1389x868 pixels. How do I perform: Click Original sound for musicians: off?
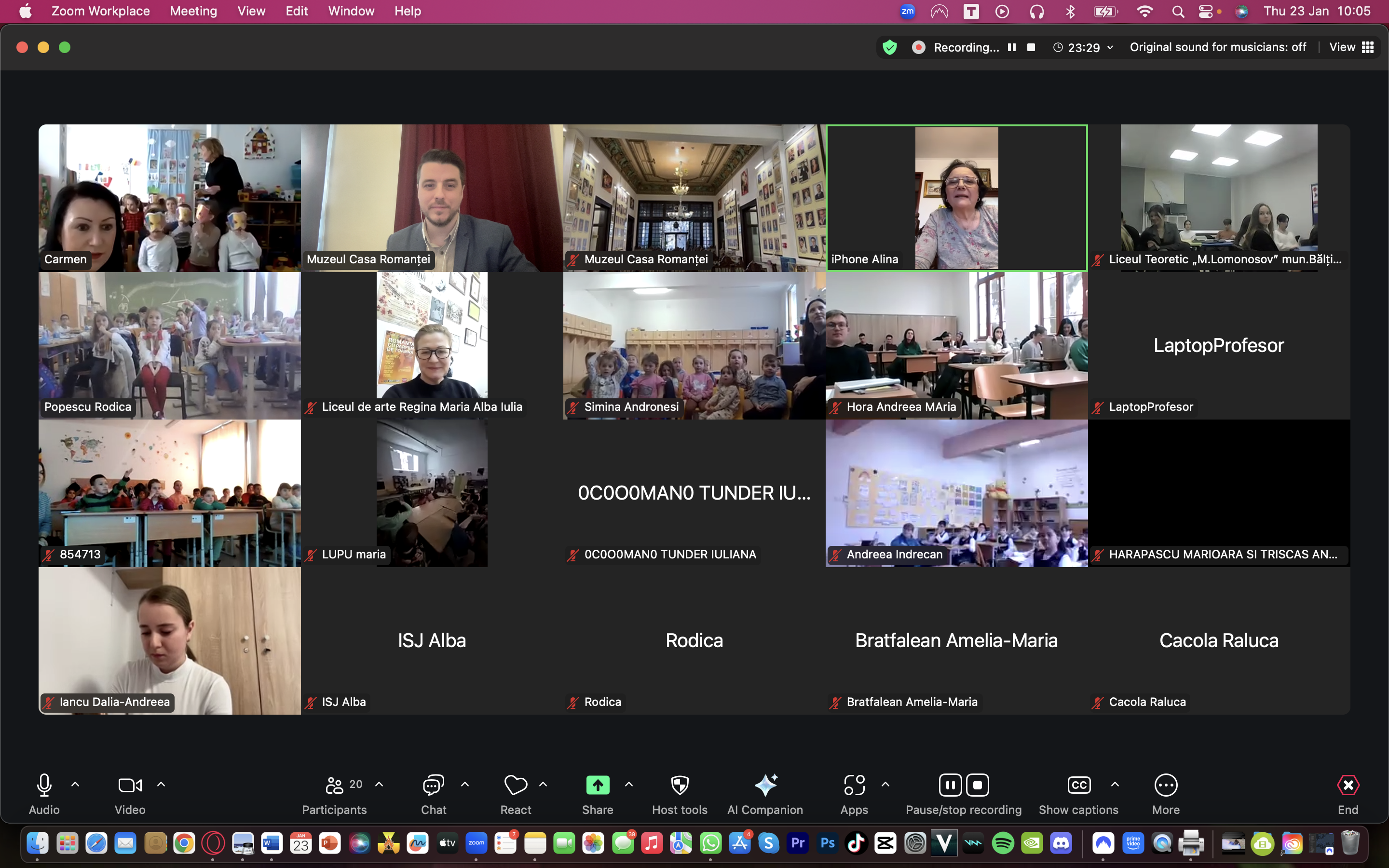coord(1218,47)
